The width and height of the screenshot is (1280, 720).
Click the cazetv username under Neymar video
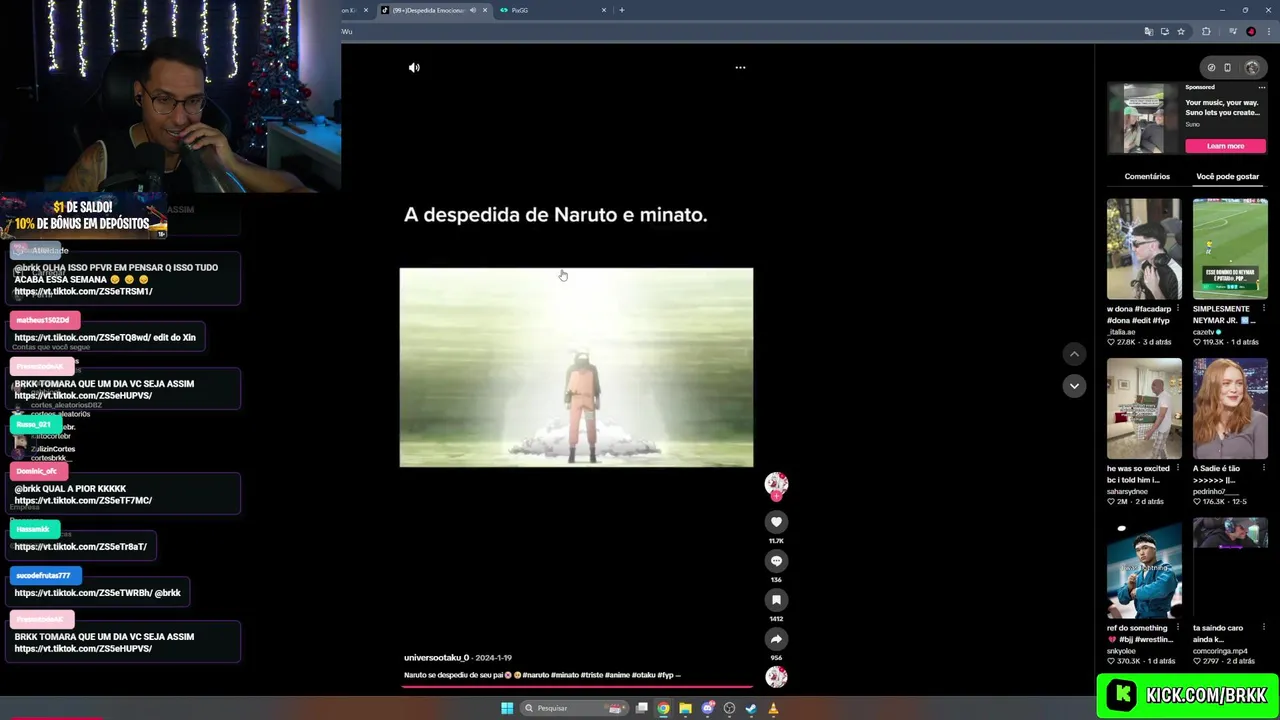coord(1204,332)
